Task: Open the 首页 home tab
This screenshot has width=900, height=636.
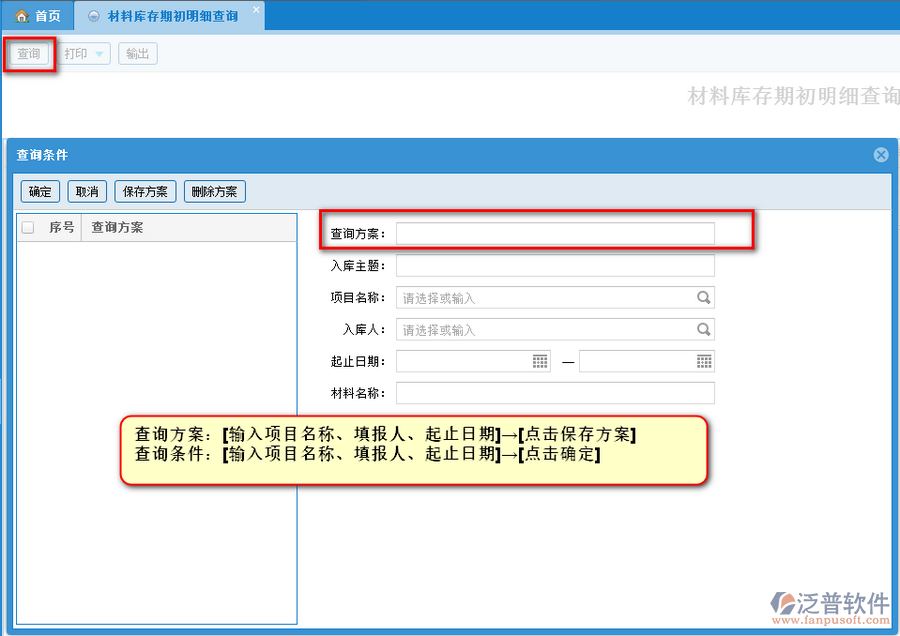Action: click(38, 15)
